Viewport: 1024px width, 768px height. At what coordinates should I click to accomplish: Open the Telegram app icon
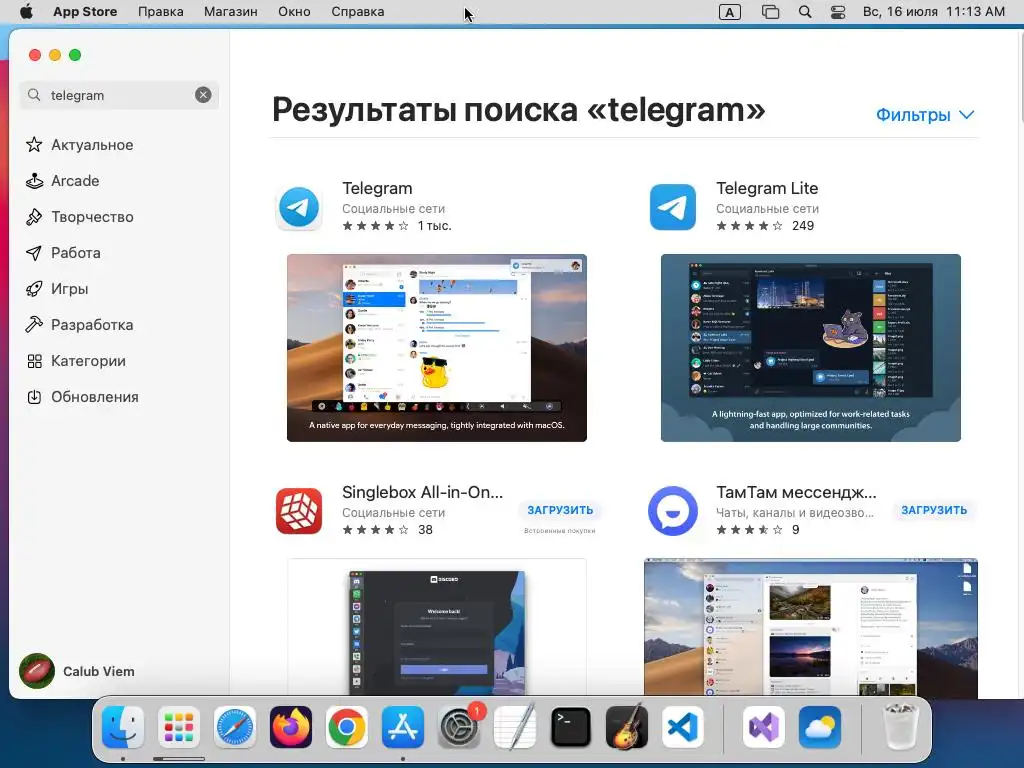tap(299, 207)
